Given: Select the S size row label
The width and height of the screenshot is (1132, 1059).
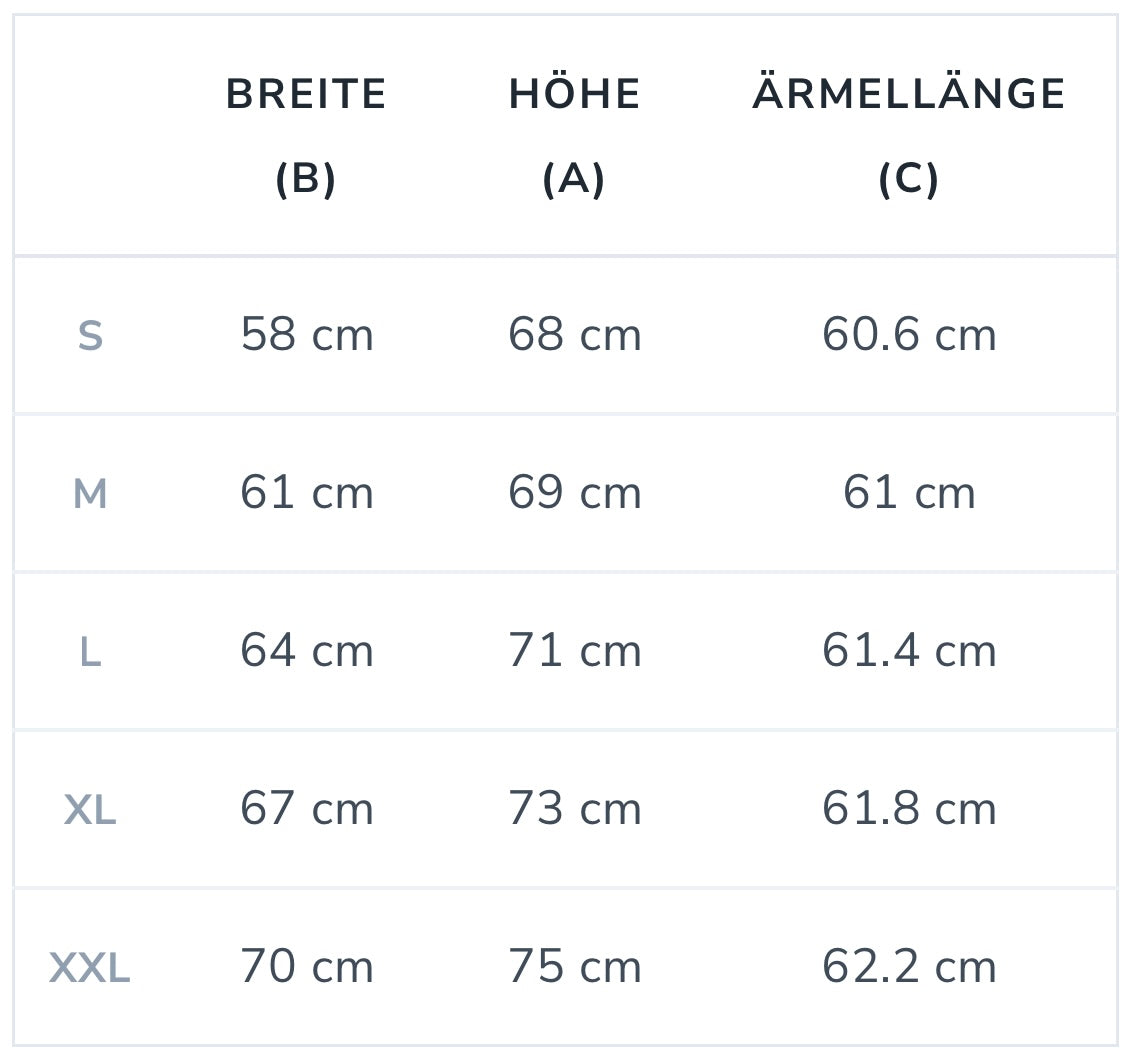Looking at the screenshot, I should click(x=90, y=336).
